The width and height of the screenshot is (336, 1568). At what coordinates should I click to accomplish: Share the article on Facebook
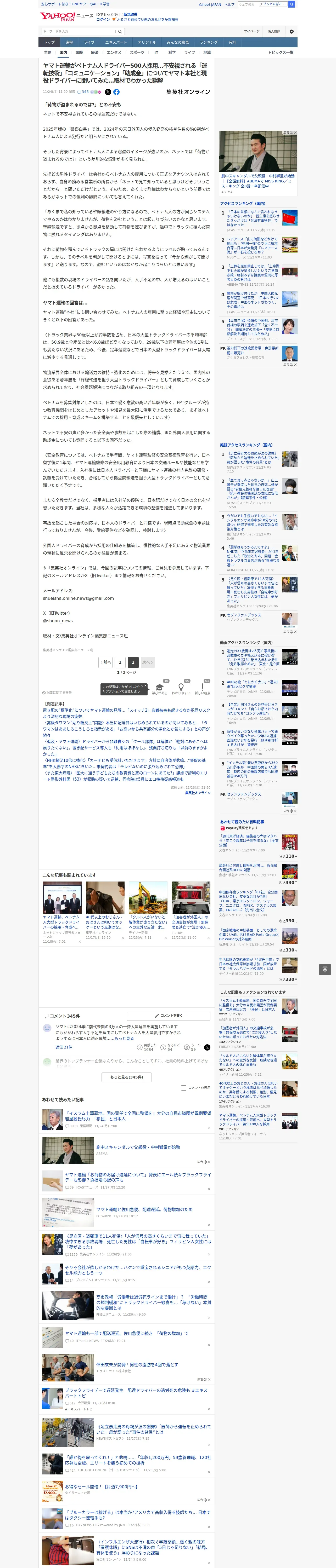click(116, 92)
